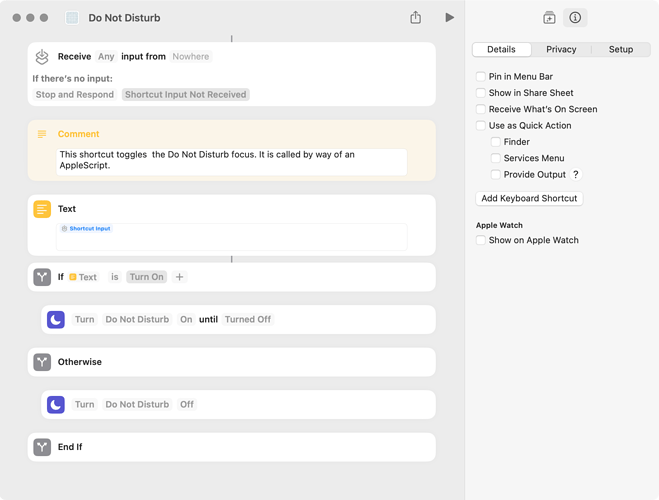The image size is (659, 500).
Task: Change the Turned Off duration parameter
Action: click(x=248, y=319)
